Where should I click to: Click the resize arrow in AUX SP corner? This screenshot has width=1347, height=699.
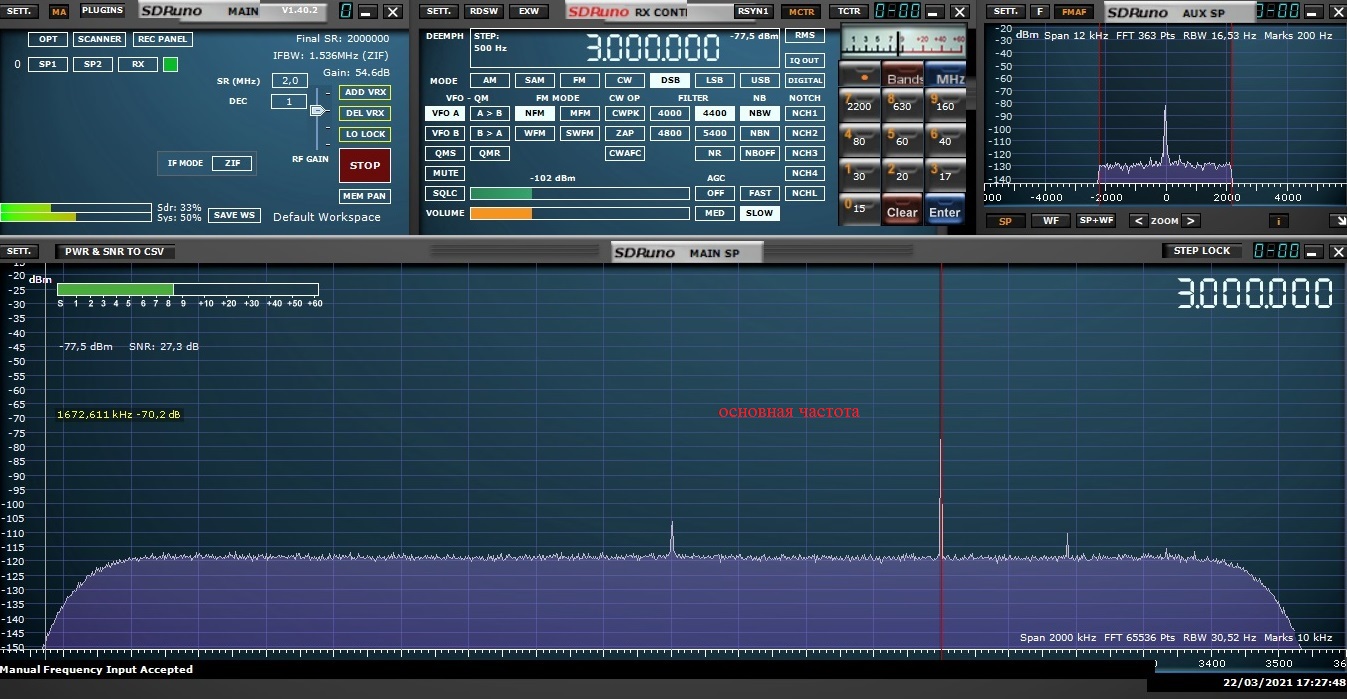(x=1338, y=221)
